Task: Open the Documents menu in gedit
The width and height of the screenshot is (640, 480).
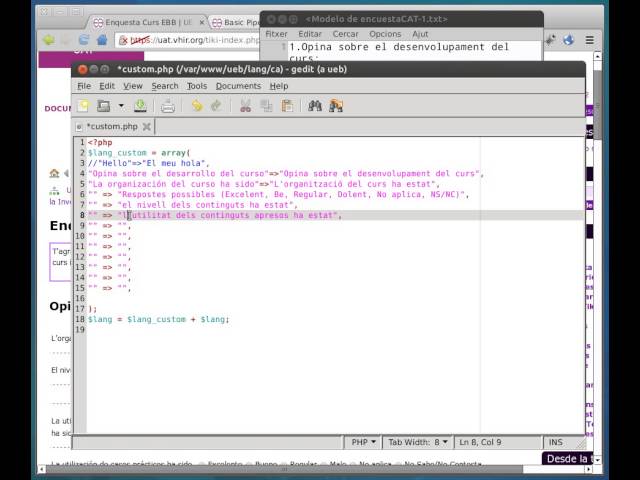Action: click(x=238, y=86)
